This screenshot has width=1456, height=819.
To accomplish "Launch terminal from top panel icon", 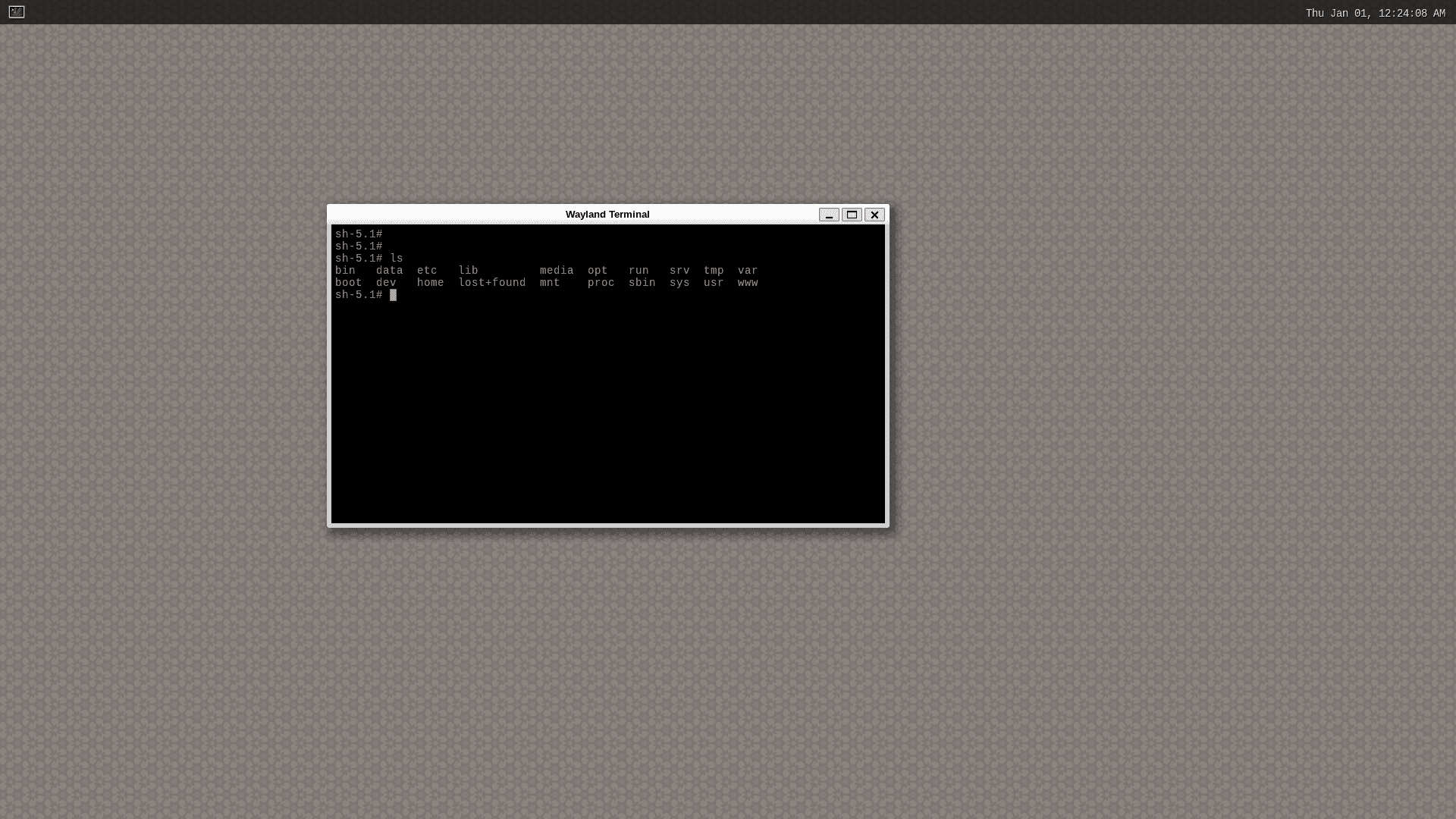I will (17, 11).
